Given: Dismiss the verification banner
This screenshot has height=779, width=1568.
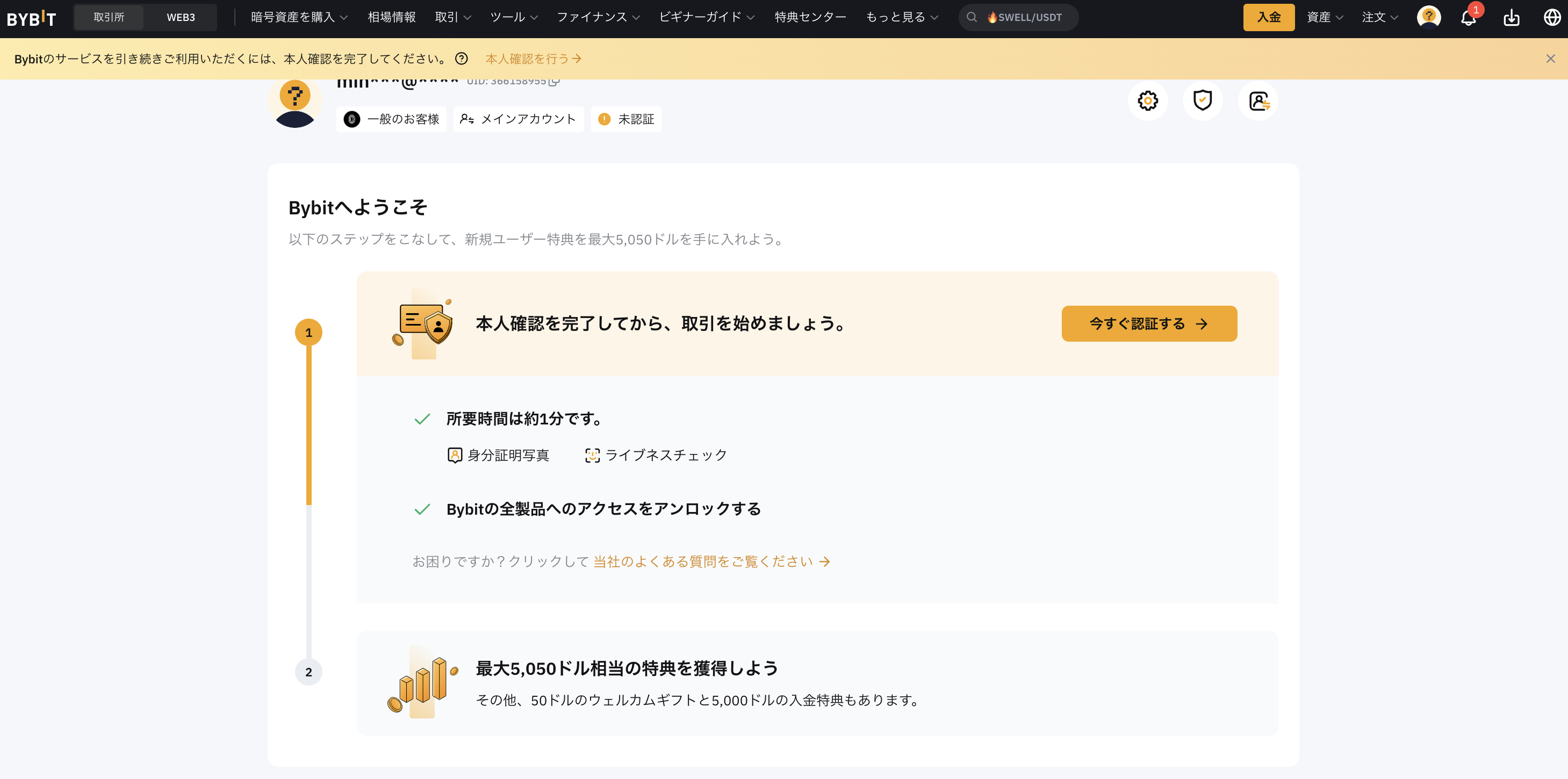Looking at the screenshot, I should 1550,59.
